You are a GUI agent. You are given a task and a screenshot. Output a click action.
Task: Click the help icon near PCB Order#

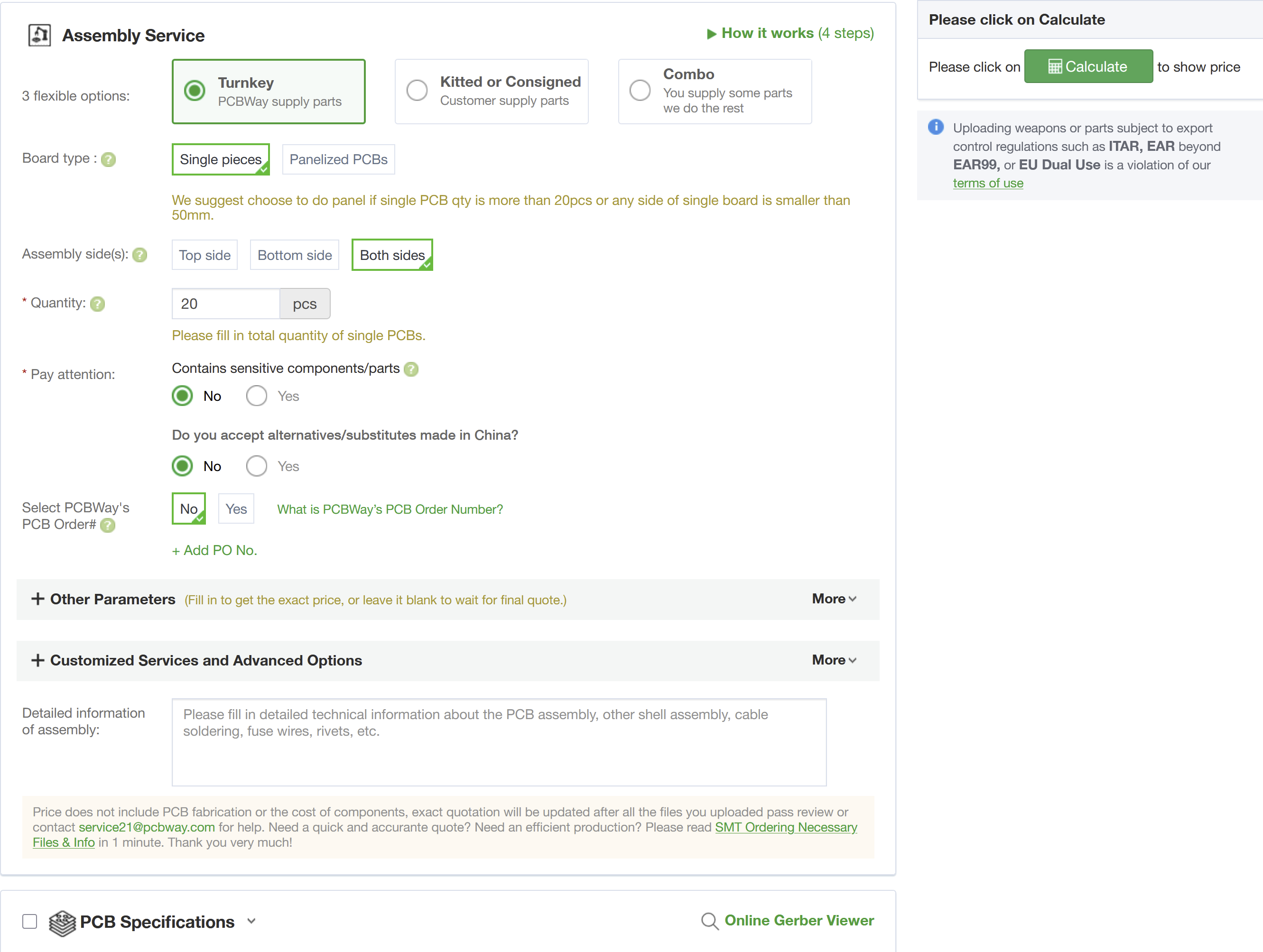[108, 525]
